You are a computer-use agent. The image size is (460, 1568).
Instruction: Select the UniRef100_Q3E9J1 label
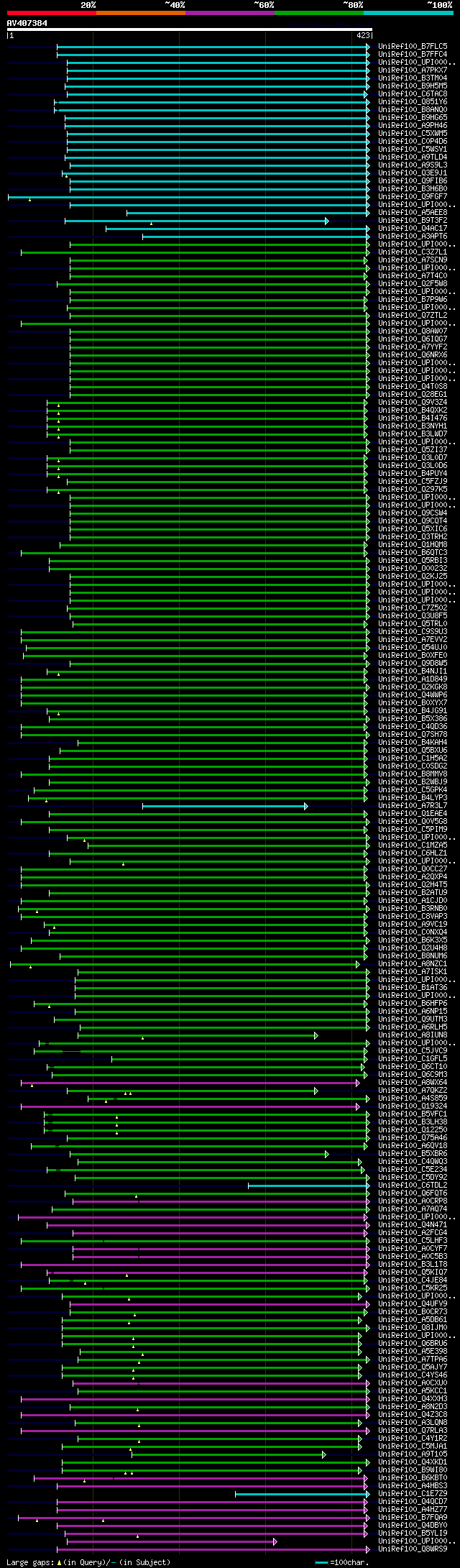click(x=413, y=173)
